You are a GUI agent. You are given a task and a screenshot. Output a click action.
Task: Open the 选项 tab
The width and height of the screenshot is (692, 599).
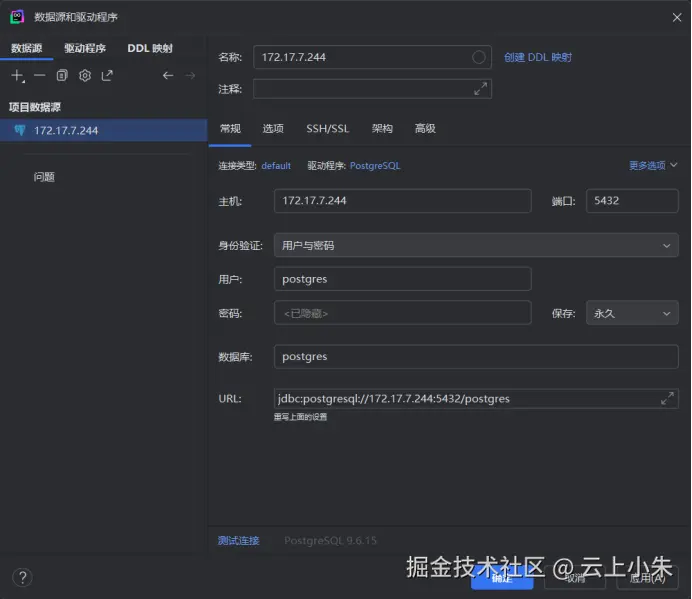tap(273, 128)
